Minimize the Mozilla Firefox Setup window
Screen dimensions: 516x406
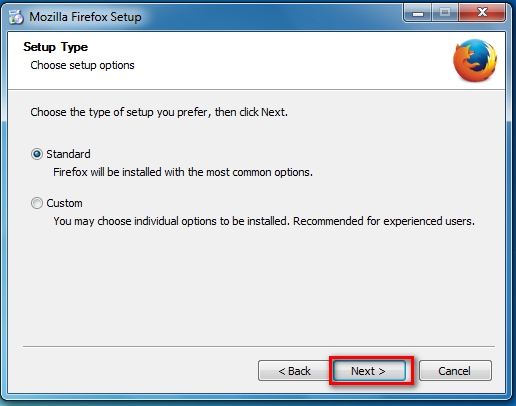(418, 13)
